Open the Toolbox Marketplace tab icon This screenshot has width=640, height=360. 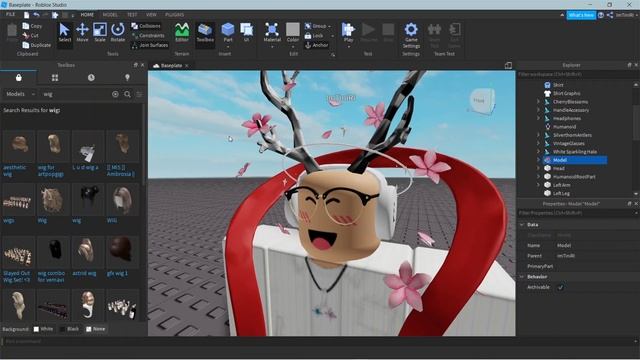point(19,78)
